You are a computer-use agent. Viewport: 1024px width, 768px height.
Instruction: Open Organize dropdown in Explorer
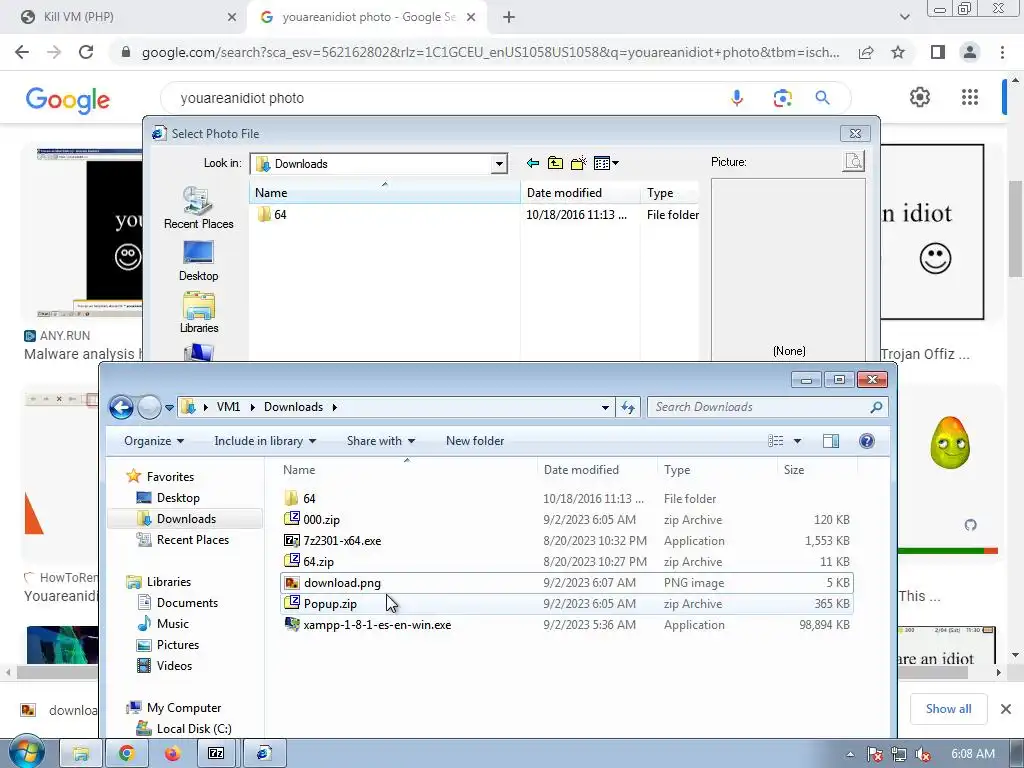(154, 441)
